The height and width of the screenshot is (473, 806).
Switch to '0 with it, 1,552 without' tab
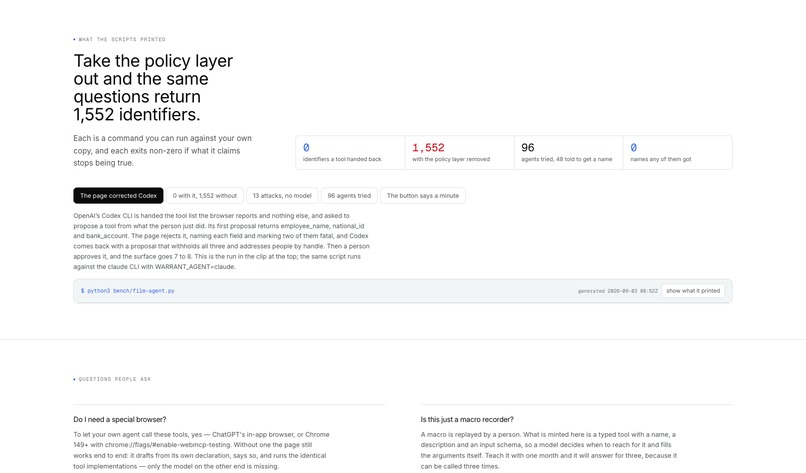[x=205, y=195]
